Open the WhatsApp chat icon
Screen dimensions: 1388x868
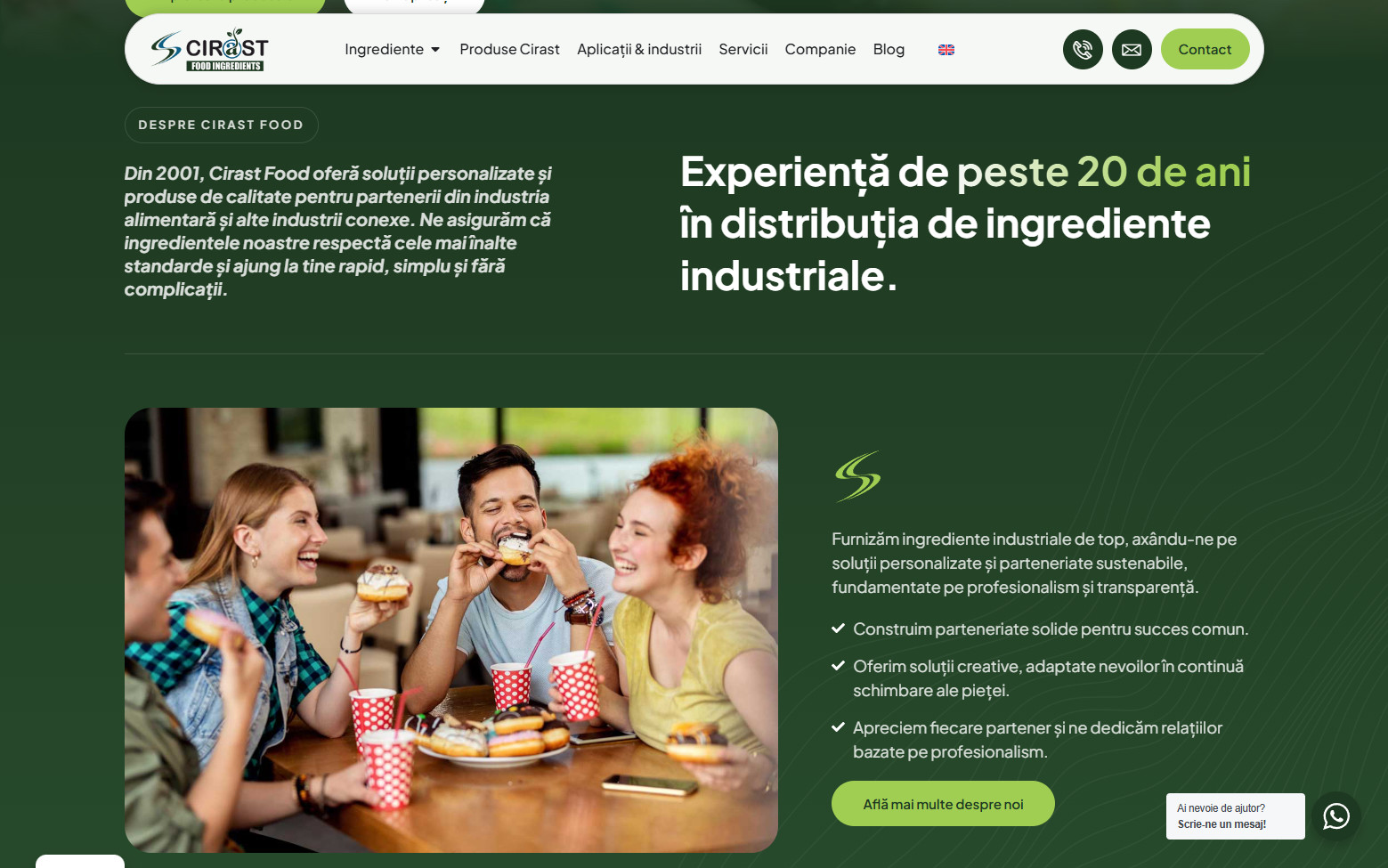(1336, 816)
